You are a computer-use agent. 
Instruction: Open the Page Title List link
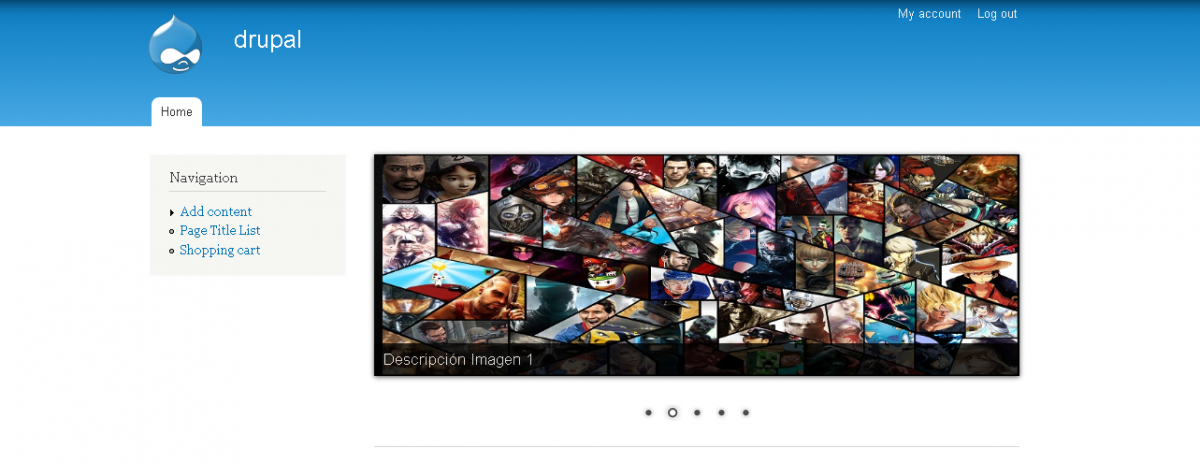point(220,231)
